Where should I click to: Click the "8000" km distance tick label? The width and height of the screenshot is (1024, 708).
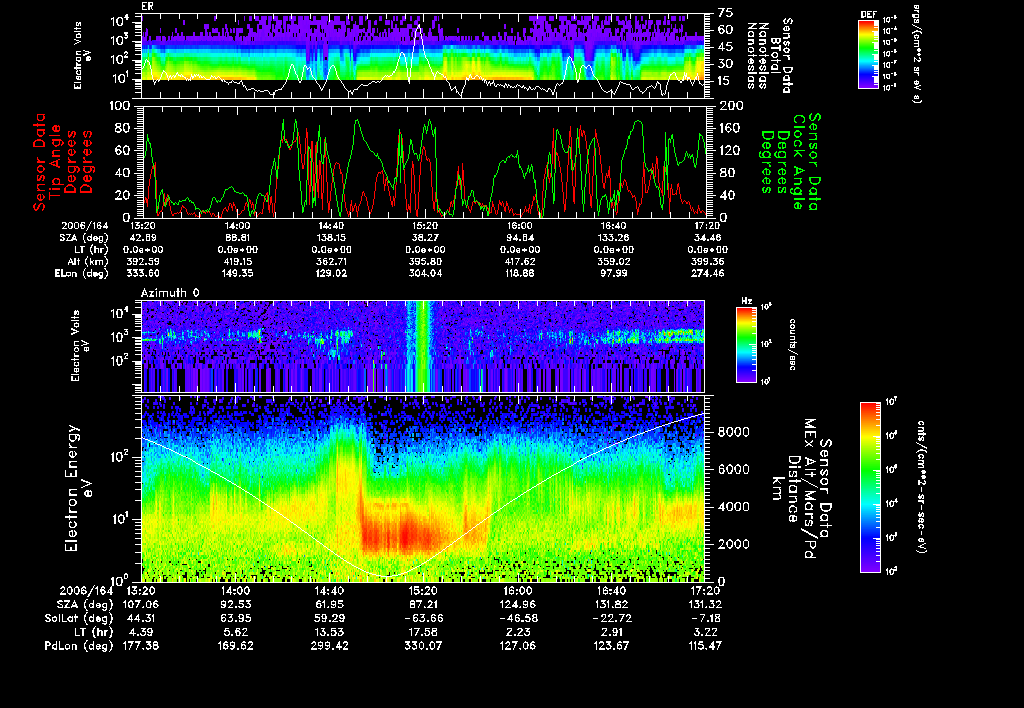[733, 432]
